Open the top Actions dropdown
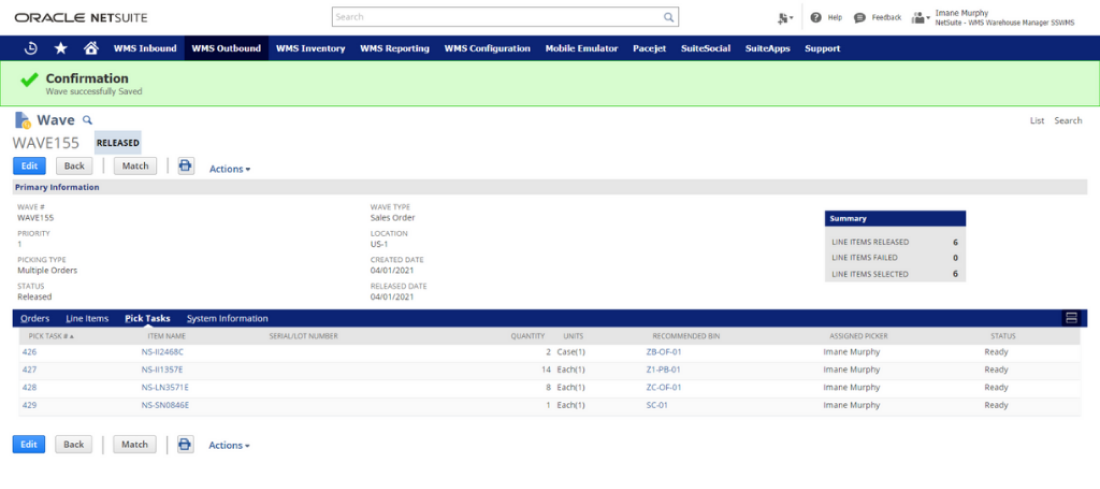The width and height of the screenshot is (1100, 489). 230,169
